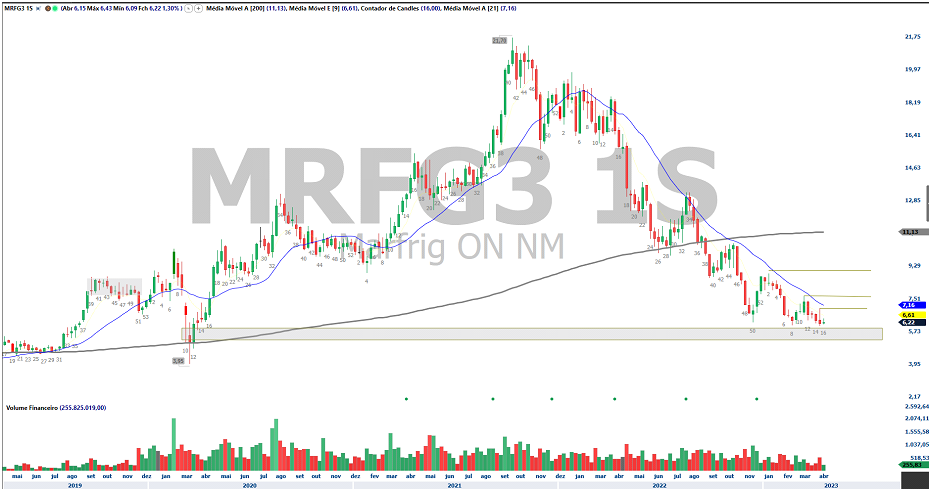This screenshot has height=494, width=931.
Task: Click the grey 11,13 moving average price tag
Action: [x=910, y=232]
